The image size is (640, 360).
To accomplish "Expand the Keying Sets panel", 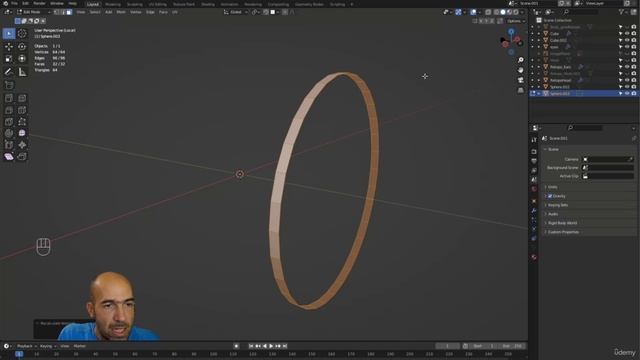I will click(558, 205).
